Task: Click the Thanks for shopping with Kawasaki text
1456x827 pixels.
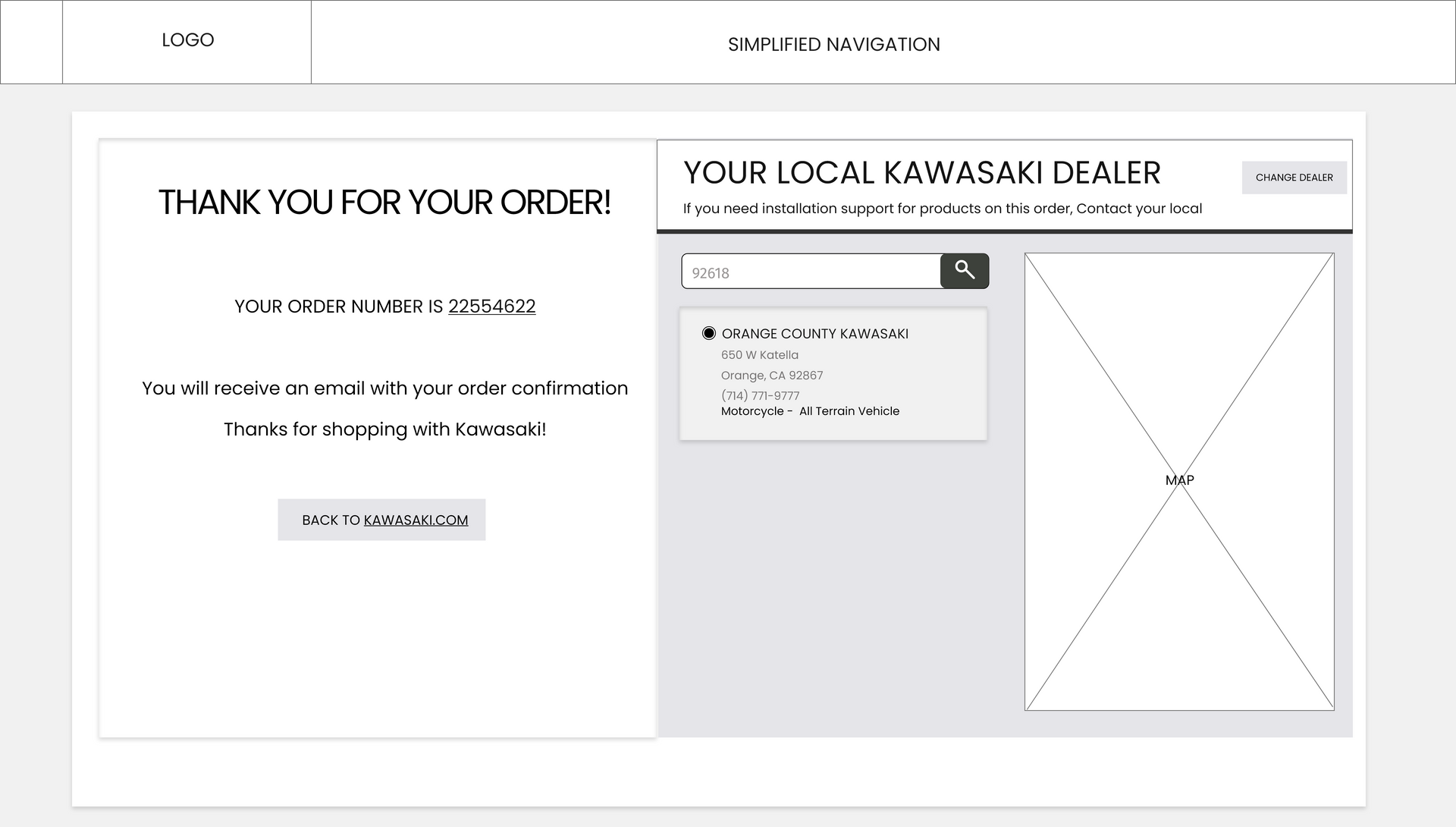Action: tap(385, 429)
